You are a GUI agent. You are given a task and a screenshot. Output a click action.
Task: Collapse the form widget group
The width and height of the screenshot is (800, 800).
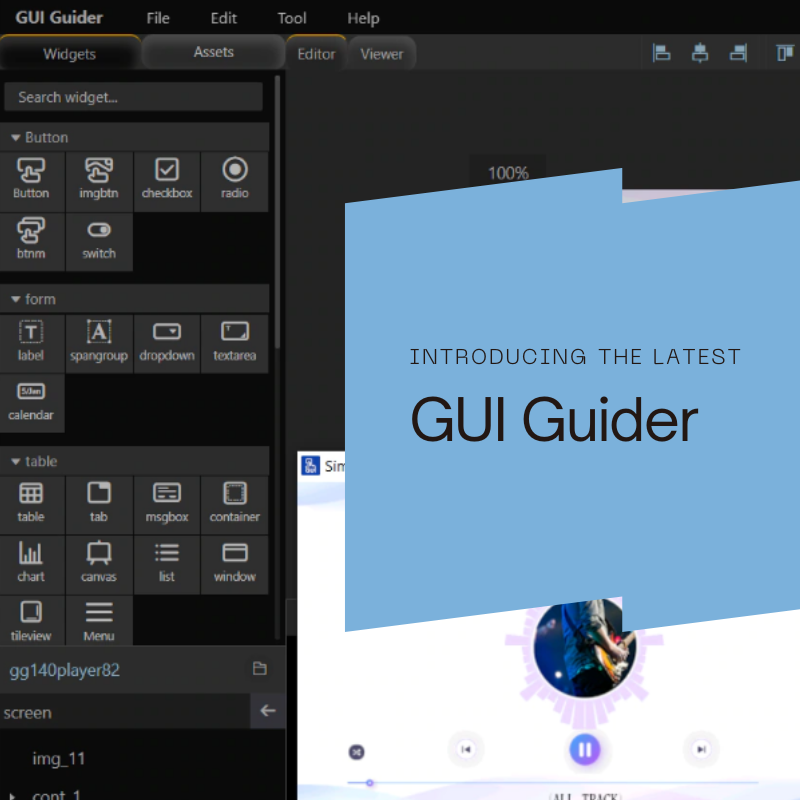(x=16, y=299)
